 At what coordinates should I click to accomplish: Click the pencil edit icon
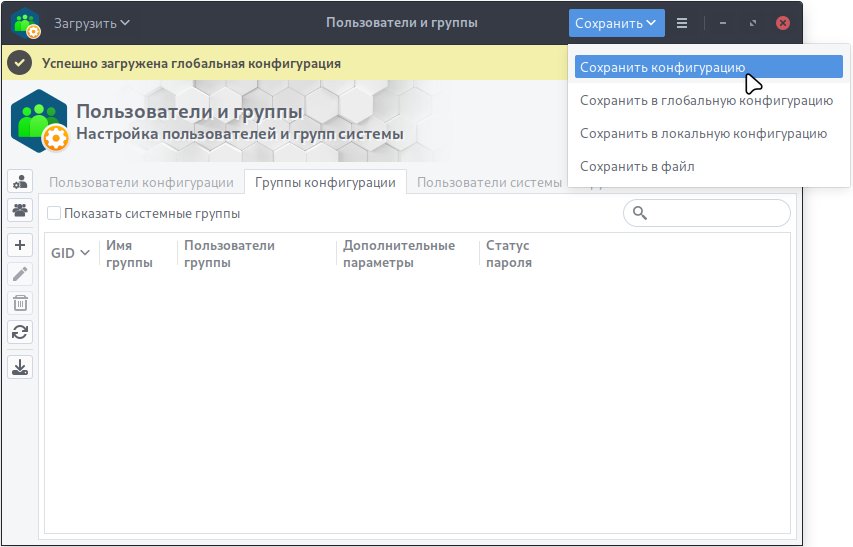click(x=20, y=274)
